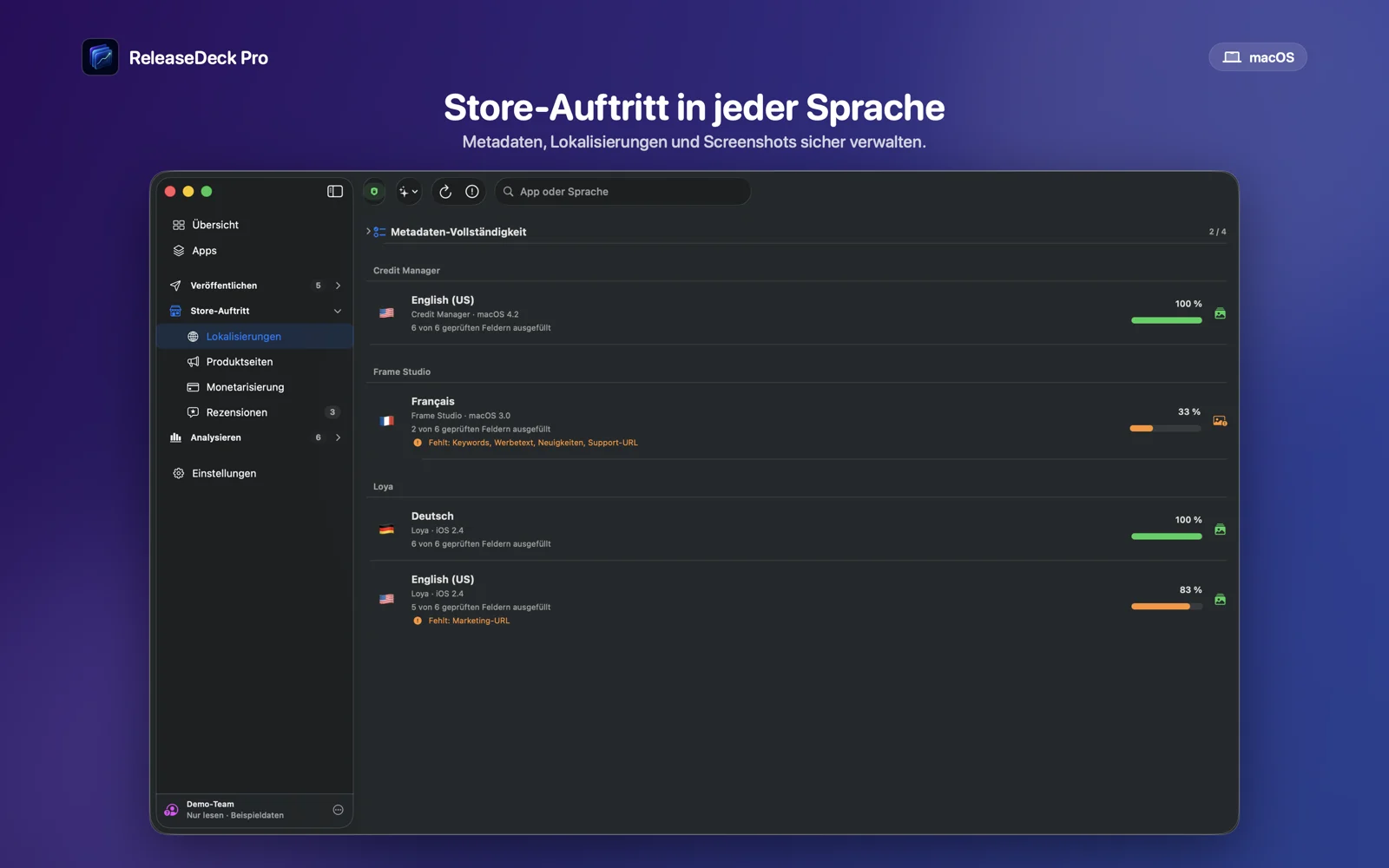Click the Deutsch 100 % progress bar
The width and height of the screenshot is (1389, 868).
coord(1166,536)
